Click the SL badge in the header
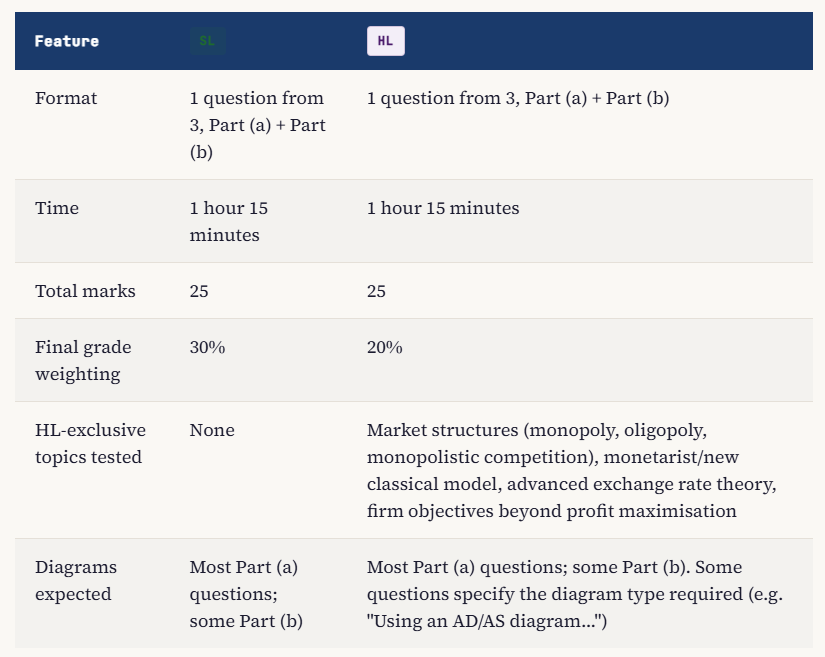 click(208, 41)
